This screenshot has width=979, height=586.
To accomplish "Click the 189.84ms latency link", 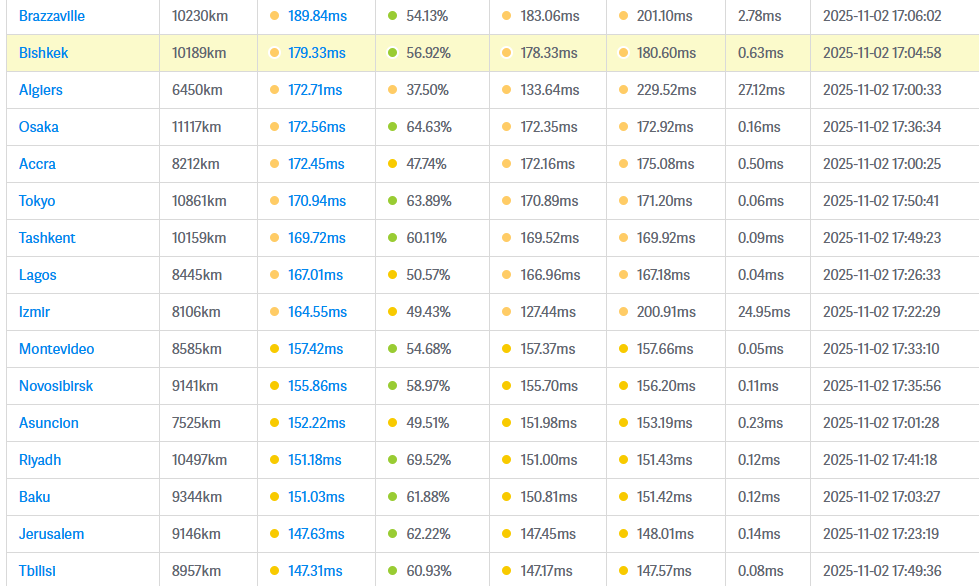I will (x=317, y=16).
